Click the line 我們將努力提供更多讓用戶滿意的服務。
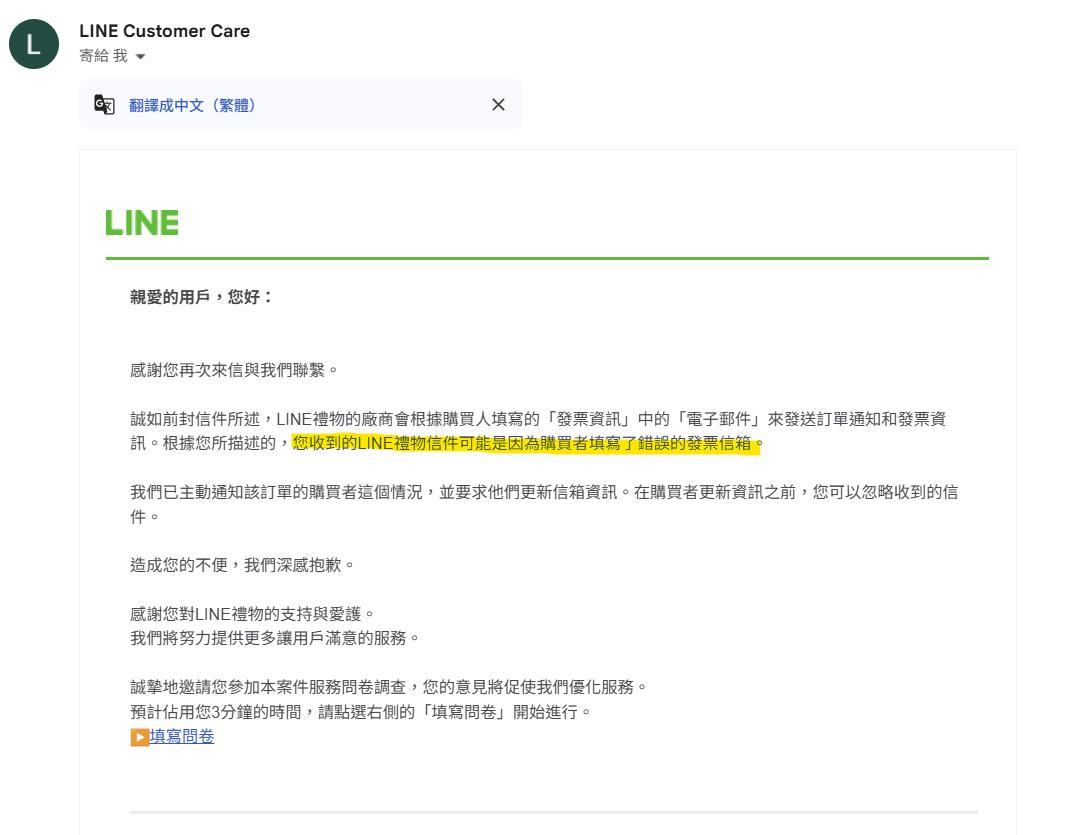Image resolution: width=1091 pixels, height=835 pixels. [276, 638]
